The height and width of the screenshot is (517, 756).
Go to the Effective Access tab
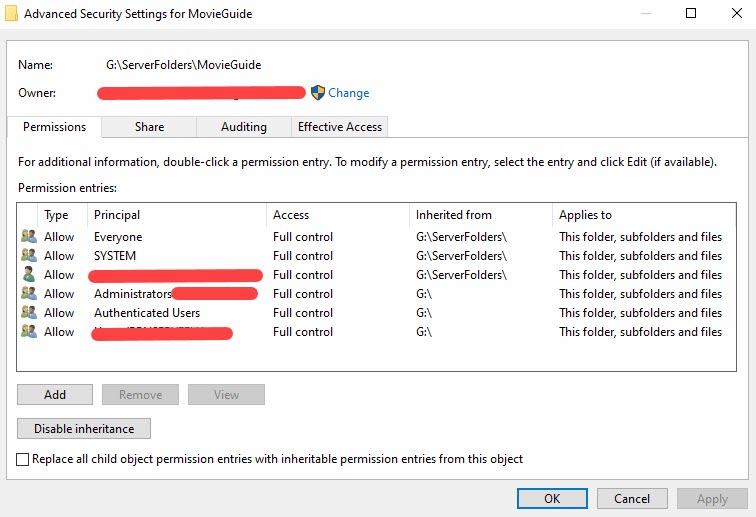(x=340, y=127)
